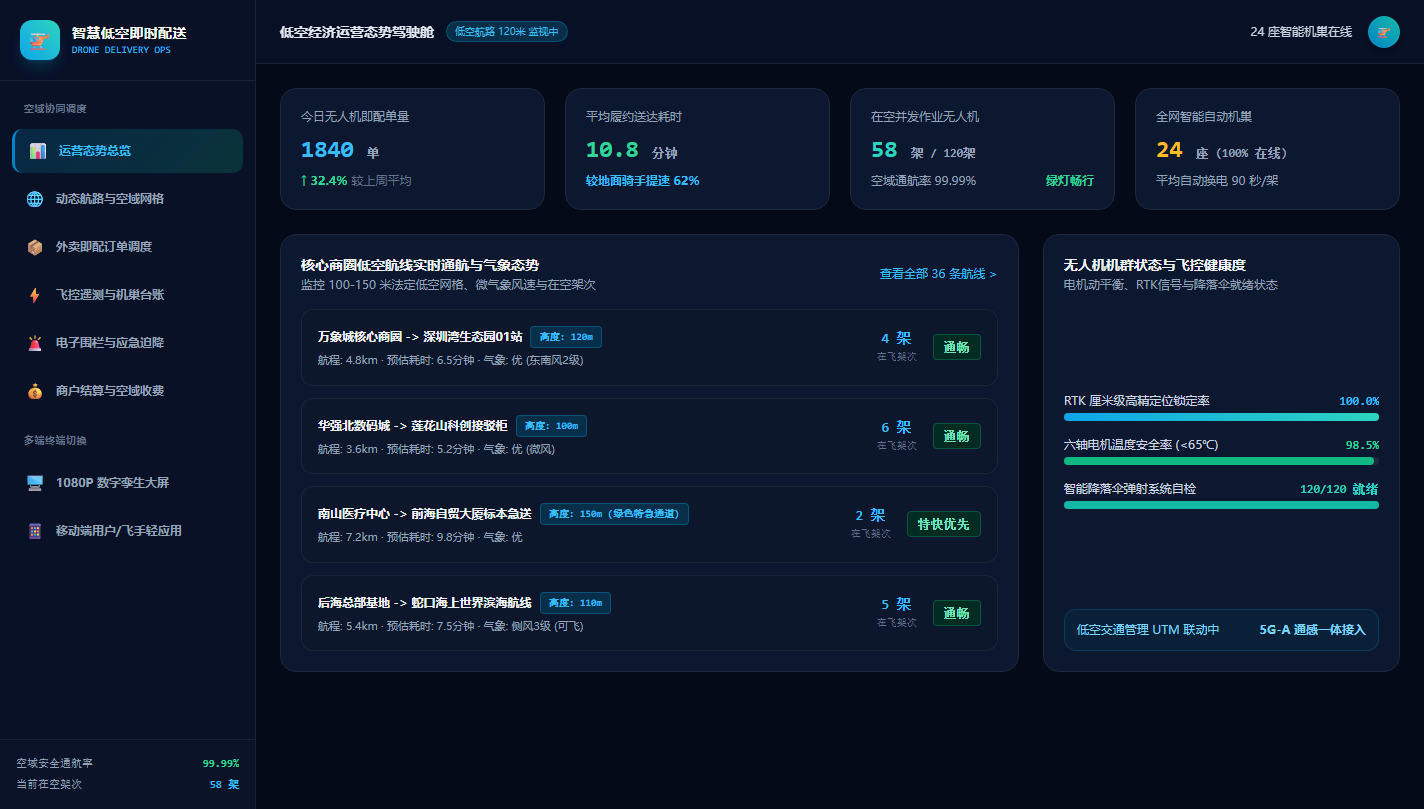Click the 特快优先 status button
This screenshot has width=1424, height=809.
(x=944, y=524)
